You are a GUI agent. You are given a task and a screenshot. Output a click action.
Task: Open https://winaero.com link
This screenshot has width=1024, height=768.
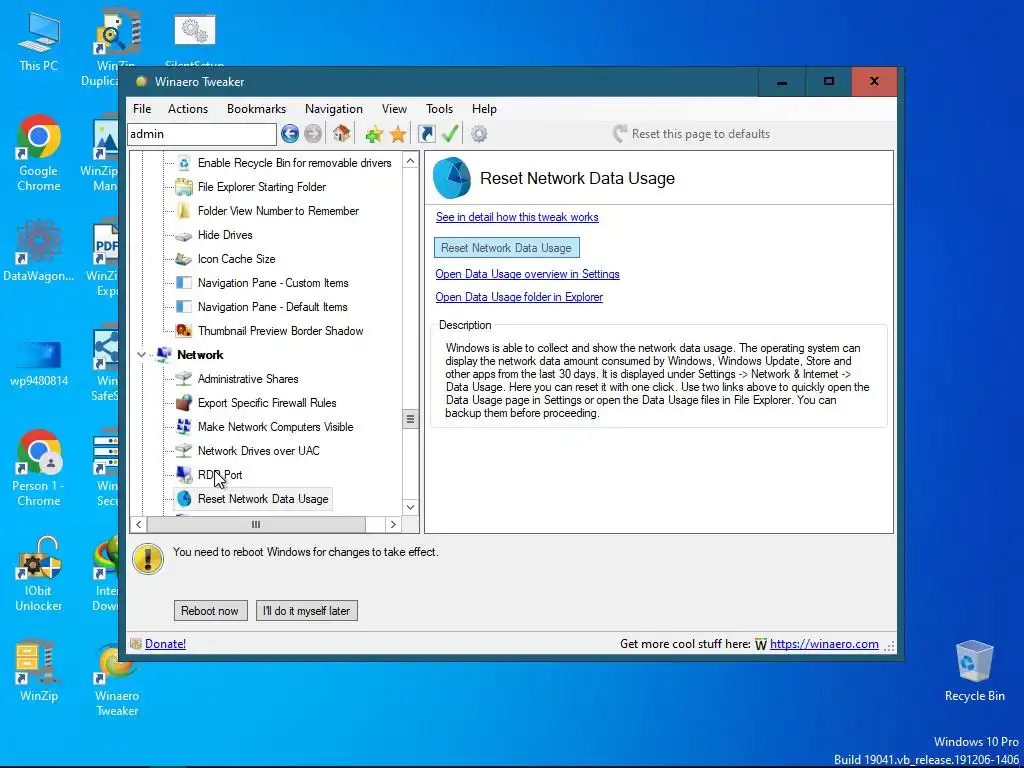click(824, 644)
